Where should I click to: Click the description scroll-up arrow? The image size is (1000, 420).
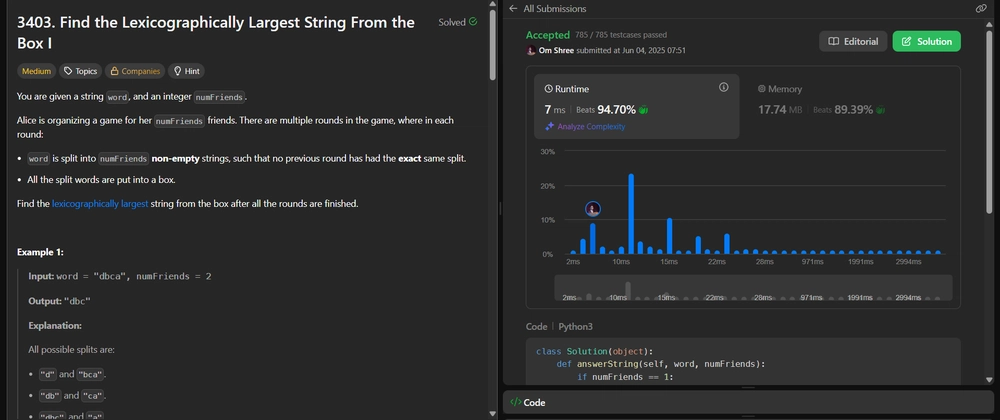click(492, 4)
